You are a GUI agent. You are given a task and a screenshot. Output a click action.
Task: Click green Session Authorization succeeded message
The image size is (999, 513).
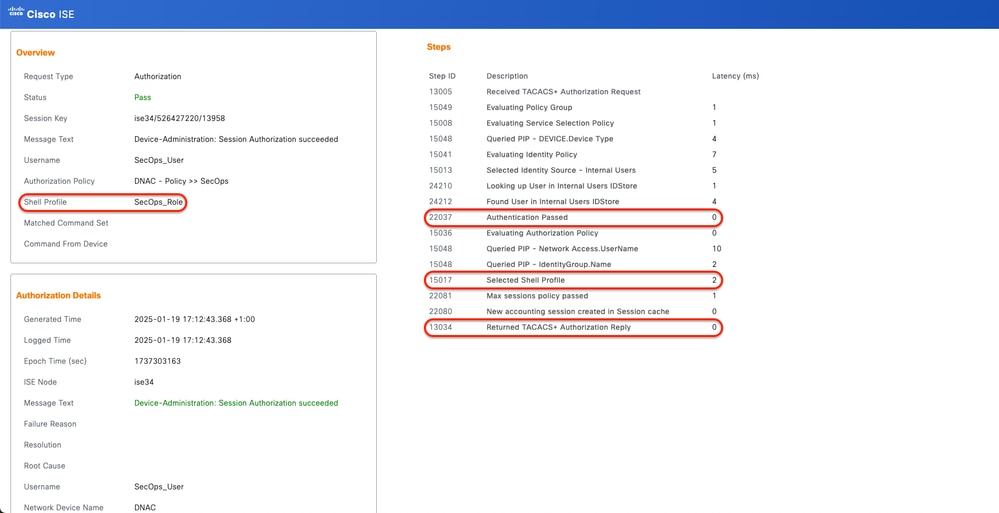tap(236, 403)
